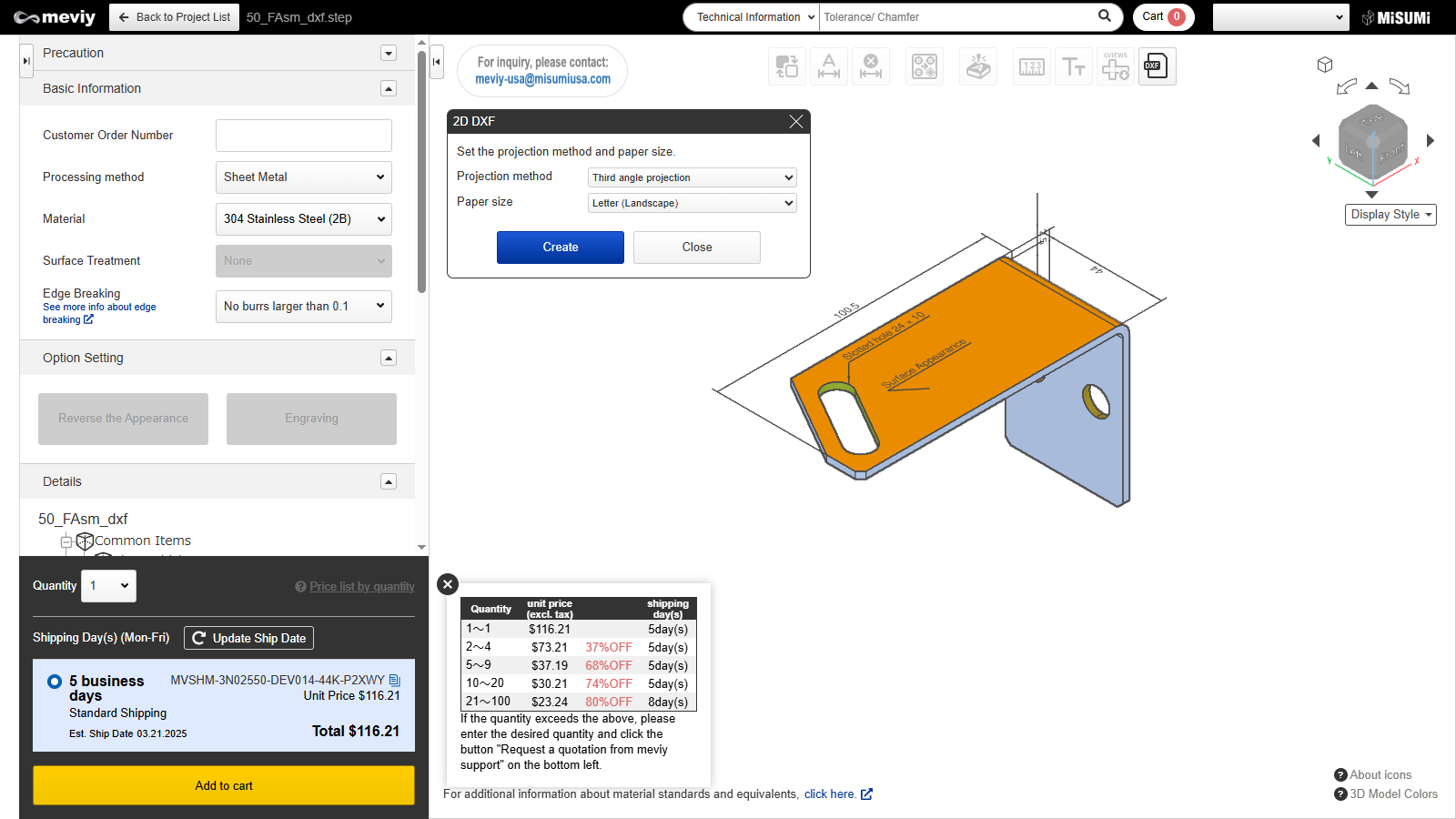Click the isometric home view cube icon
The width and height of the screenshot is (1456, 819).
(1325, 65)
